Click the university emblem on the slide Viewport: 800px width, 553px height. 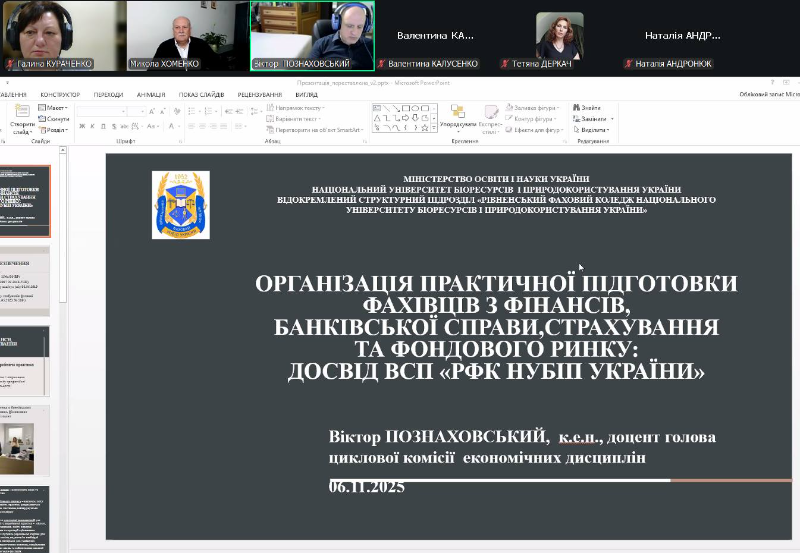click(x=181, y=205)
